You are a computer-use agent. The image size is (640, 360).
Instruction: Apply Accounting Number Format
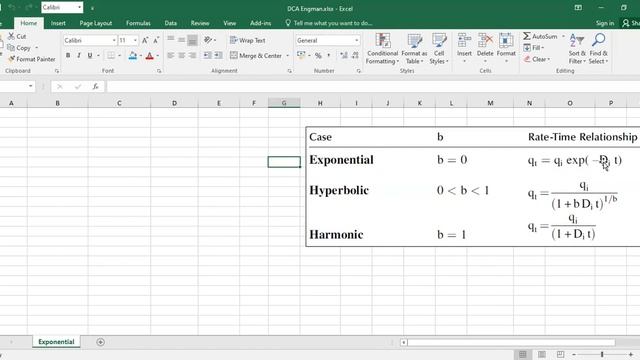(301, 55)
